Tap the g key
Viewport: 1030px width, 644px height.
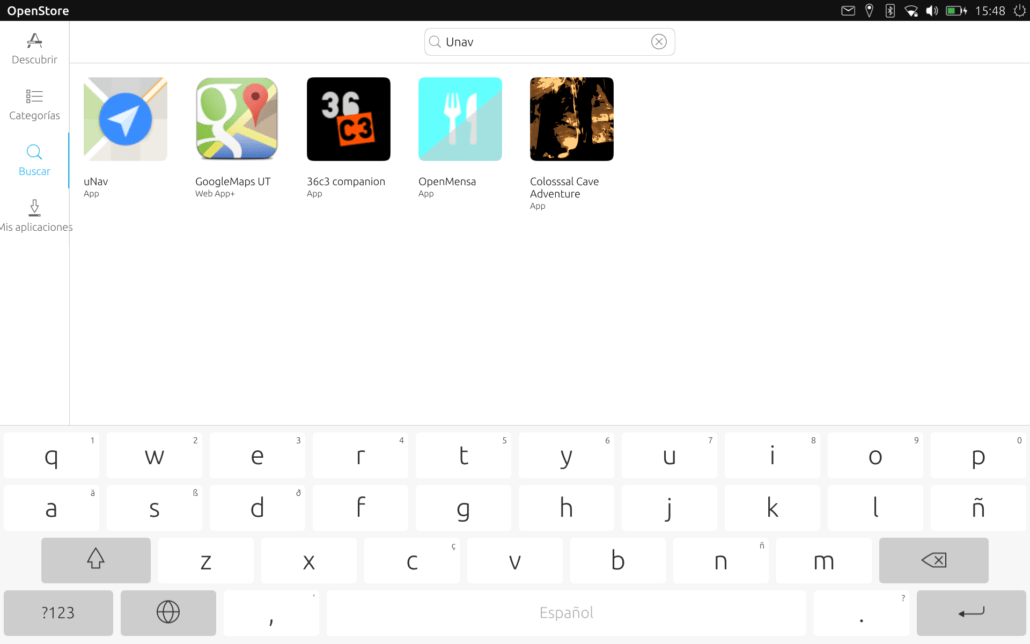pos(464,507)
